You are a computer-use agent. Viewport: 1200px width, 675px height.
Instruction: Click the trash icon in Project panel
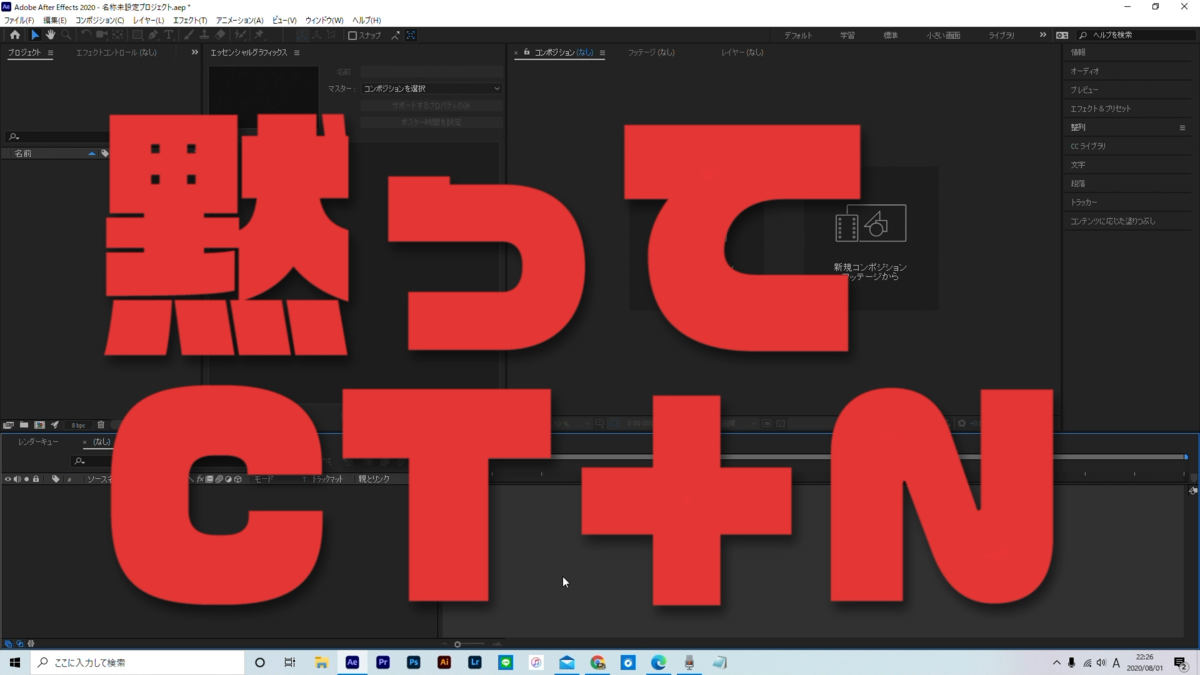[101, 425]
